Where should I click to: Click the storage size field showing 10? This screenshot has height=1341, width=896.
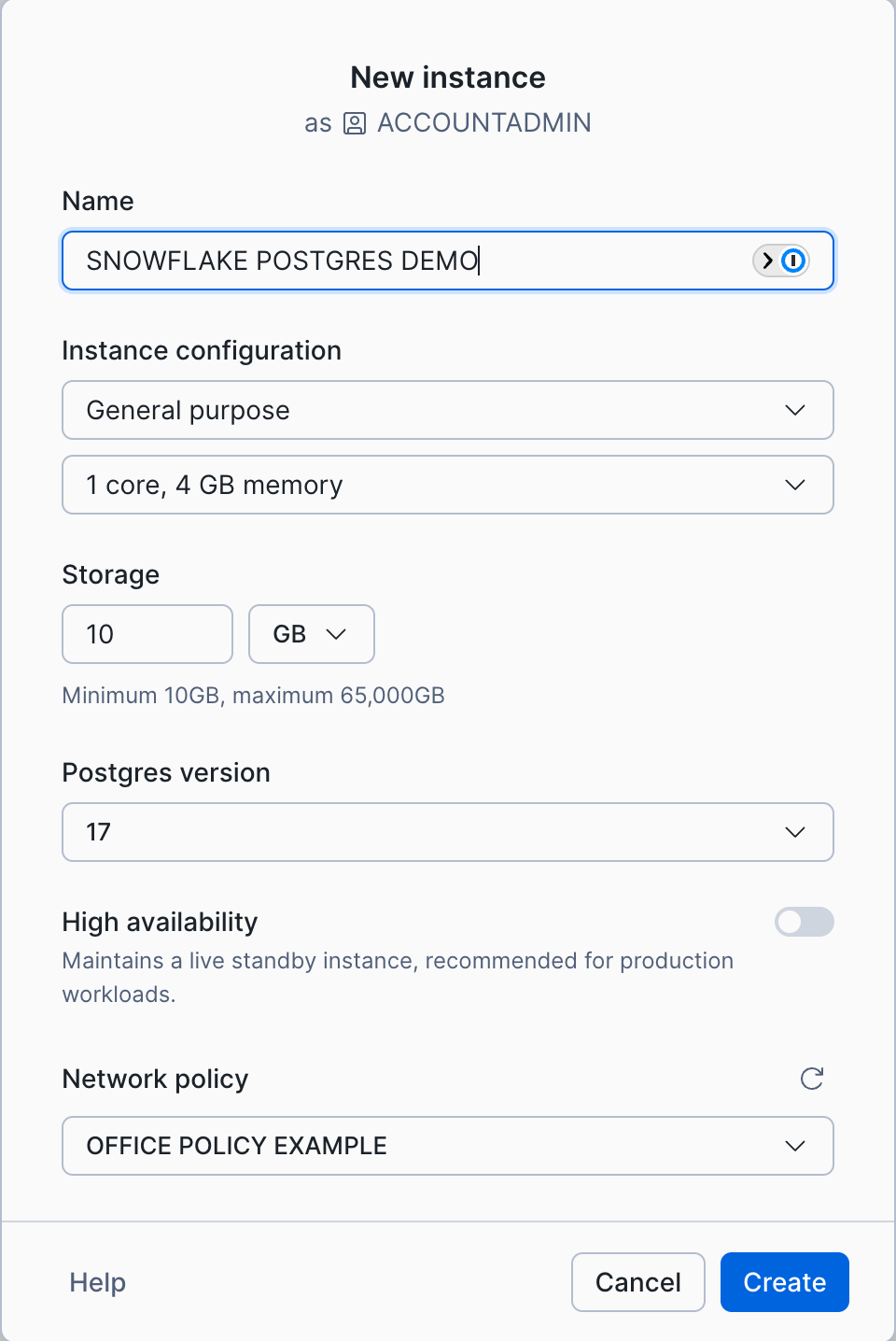coord(147,634)
